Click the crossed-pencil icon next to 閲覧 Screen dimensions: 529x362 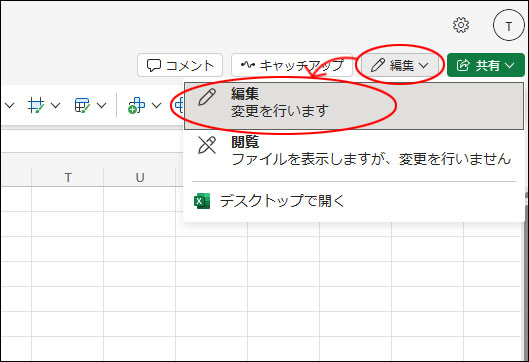[x=207, y=145]
